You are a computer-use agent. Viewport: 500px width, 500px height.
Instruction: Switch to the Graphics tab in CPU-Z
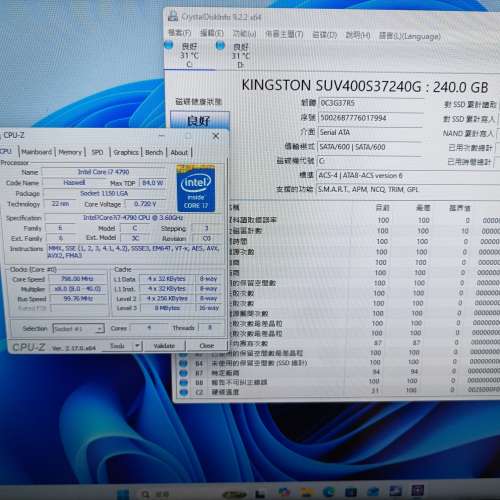point(126,152)
